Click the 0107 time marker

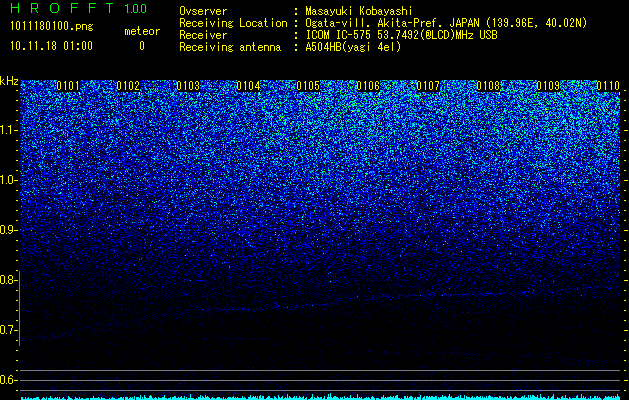point(428,86)
